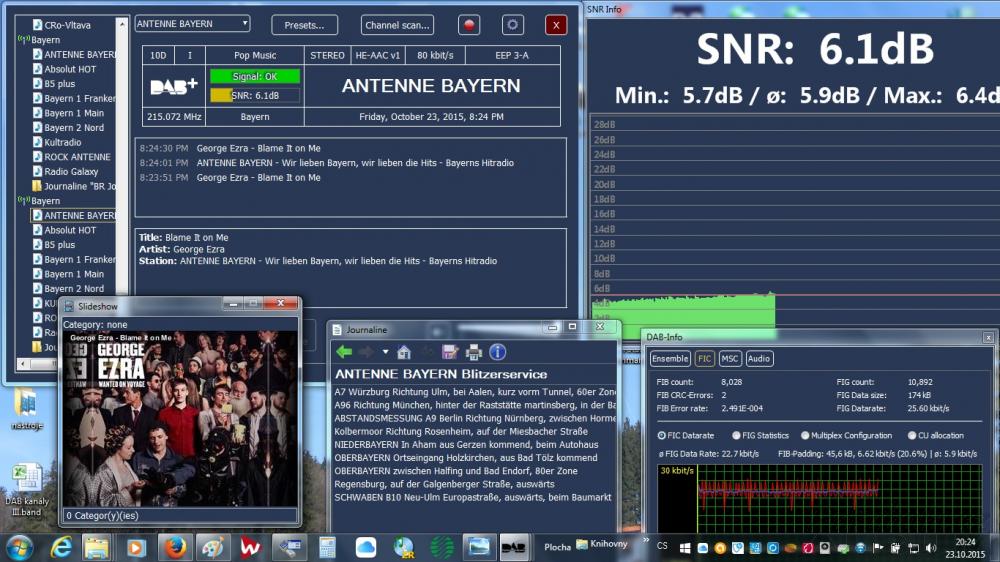
Task: Click the 8:24:30 PM George Ezra log entry
Action: 230,148
